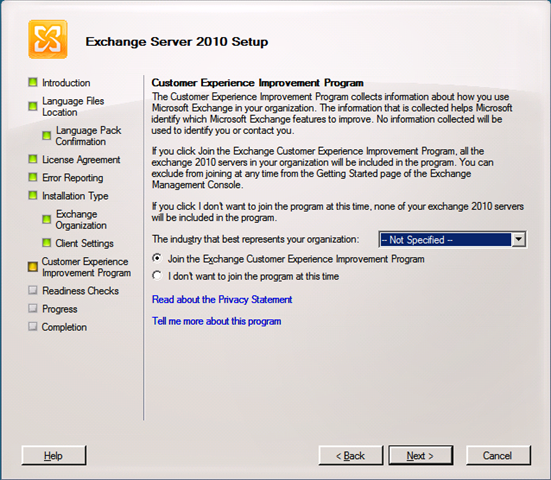The height and width of the screenshot is (480, 551).
Task: Open Help for this setup page
Action: click(53, 455)
